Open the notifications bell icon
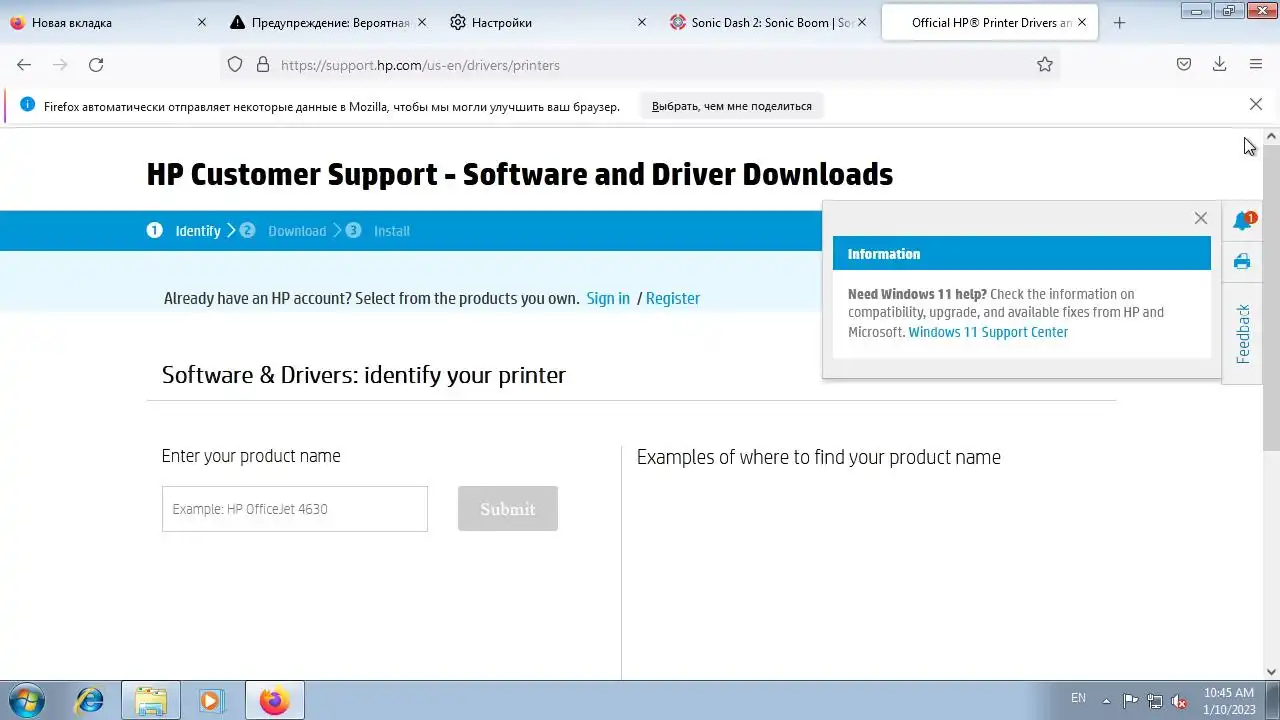 pos(1243,221)
